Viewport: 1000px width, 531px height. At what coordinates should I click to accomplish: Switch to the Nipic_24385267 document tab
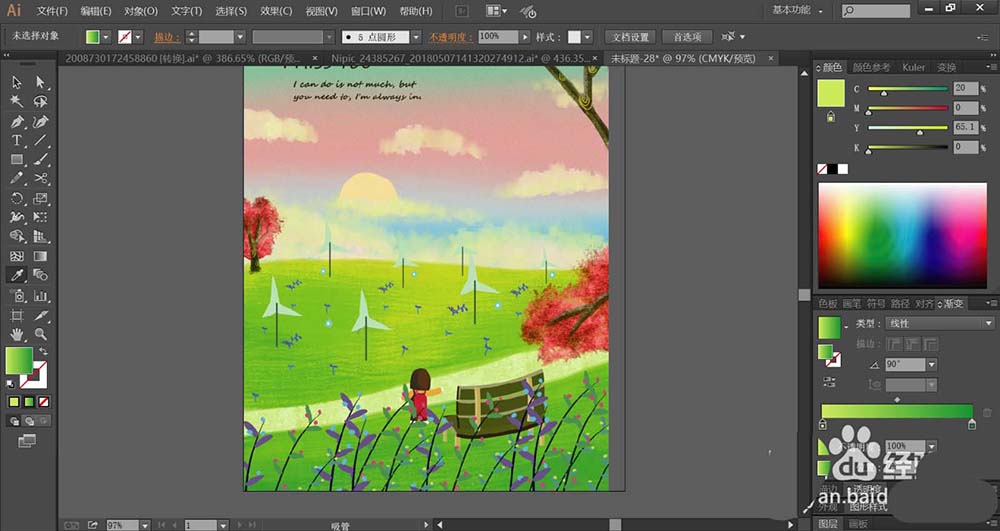coord(460,59)
